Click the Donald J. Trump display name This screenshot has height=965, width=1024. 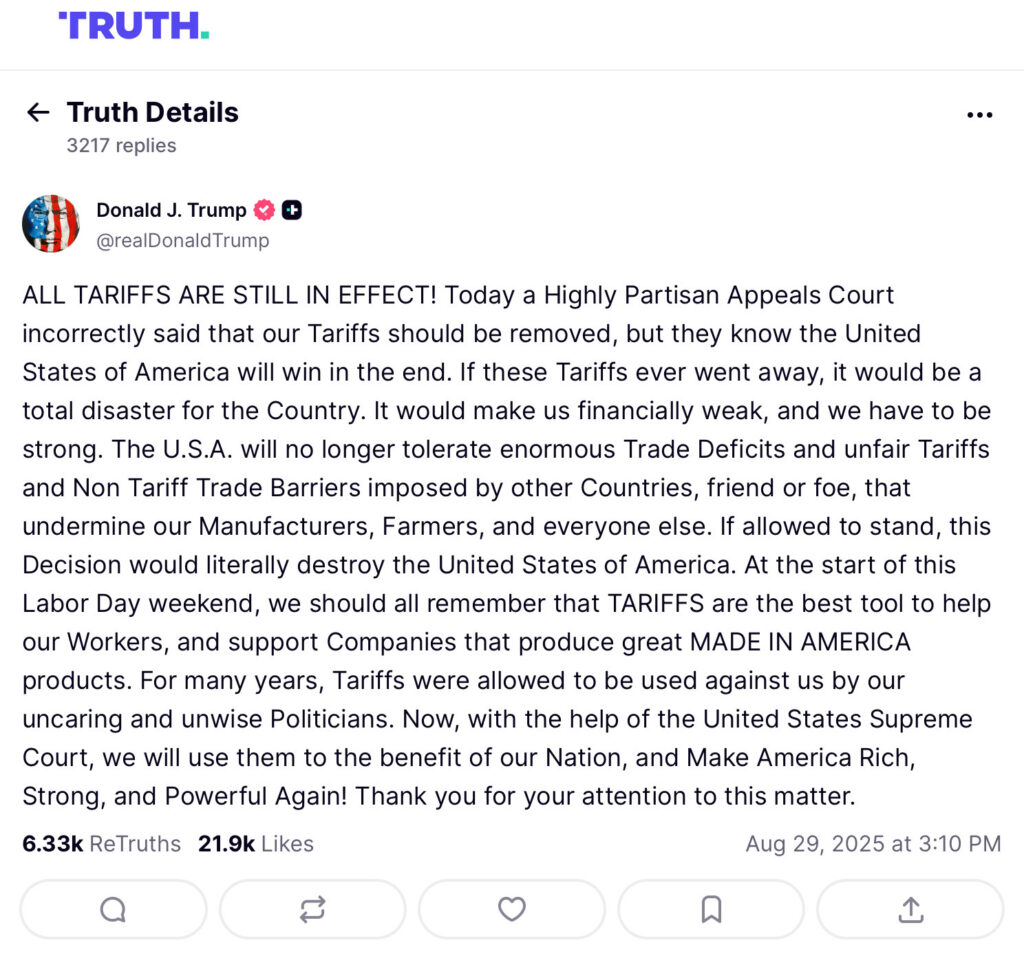(x=171, y=210)
